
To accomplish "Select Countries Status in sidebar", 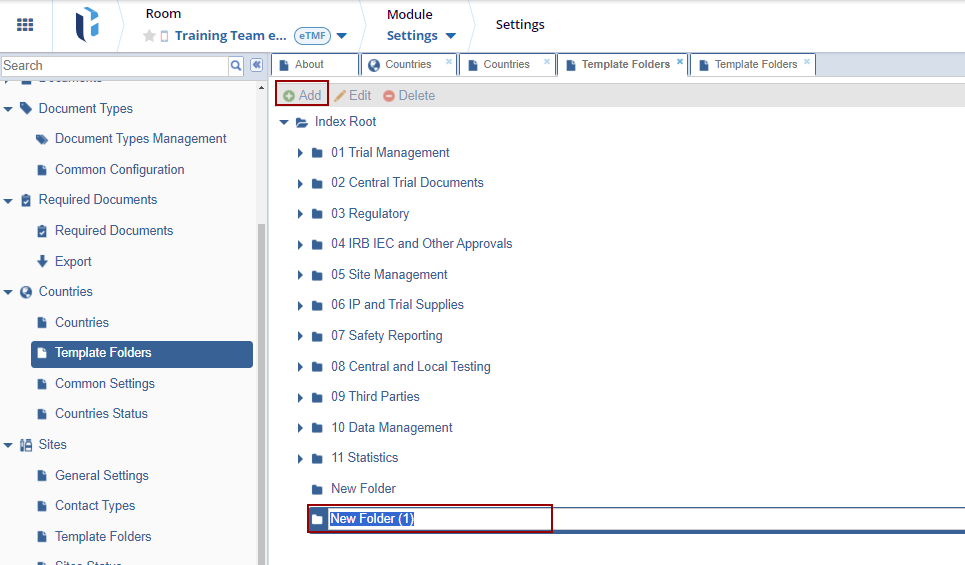I will point(101,414).
